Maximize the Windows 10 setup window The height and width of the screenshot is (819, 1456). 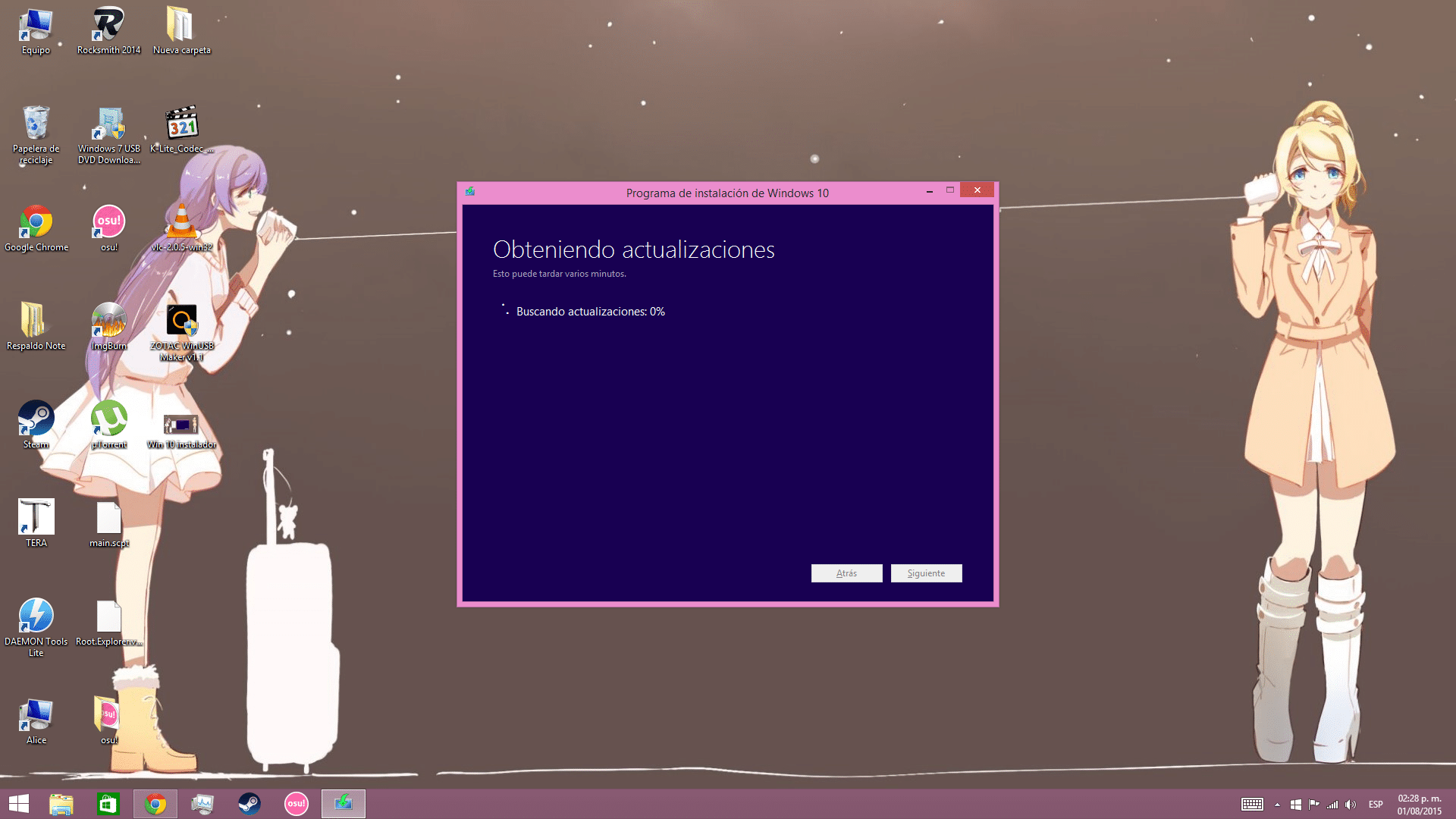(x=949, y=190)
